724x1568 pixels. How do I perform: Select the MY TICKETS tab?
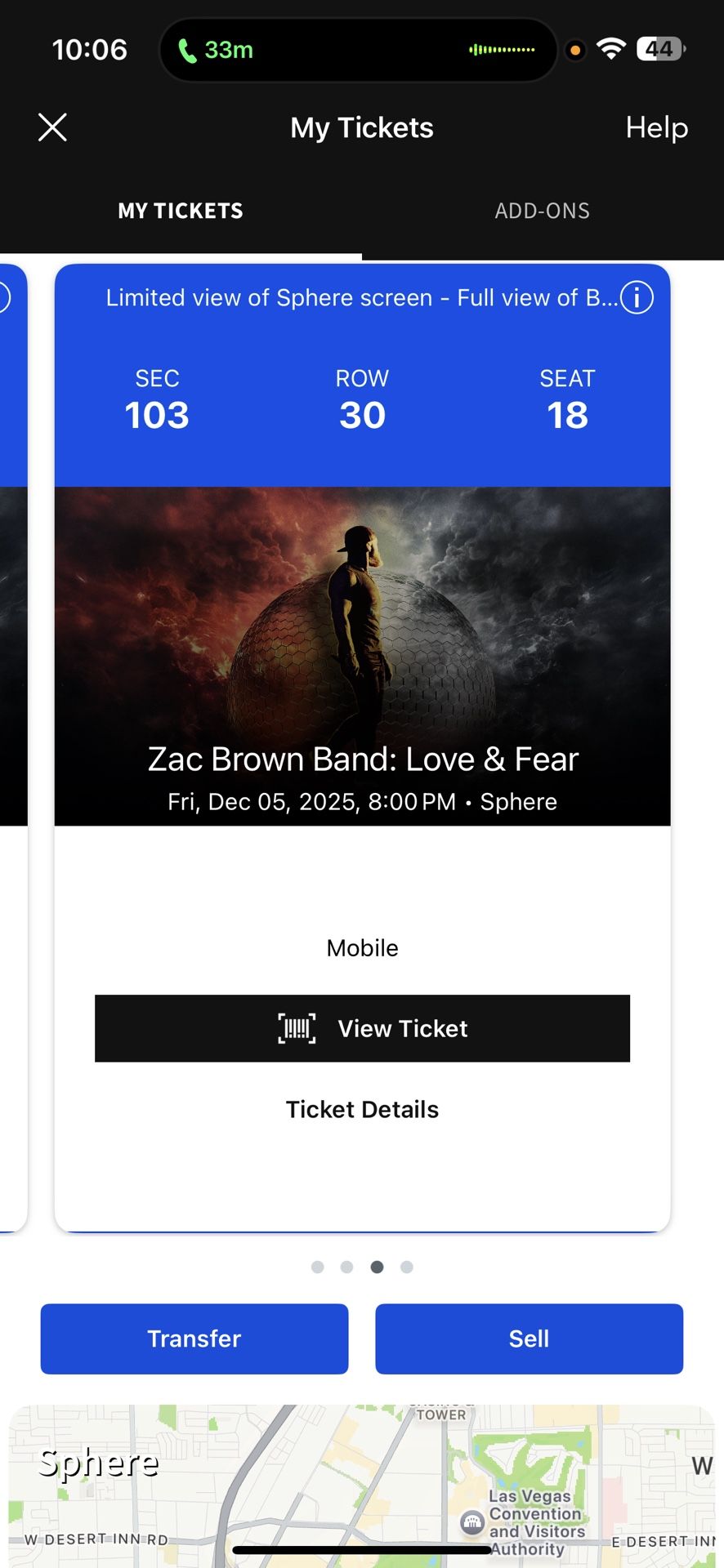point(180,211)
